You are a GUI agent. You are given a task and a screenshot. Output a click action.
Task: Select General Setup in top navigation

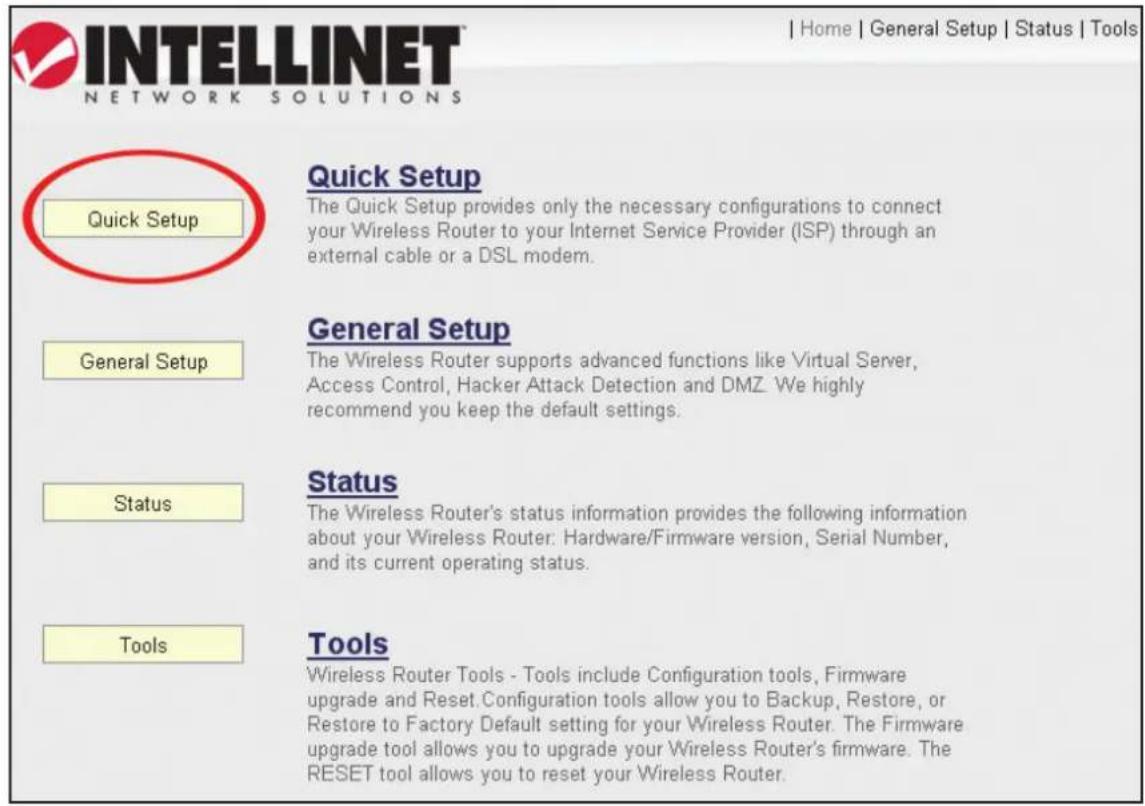click(x=933, y=29)
